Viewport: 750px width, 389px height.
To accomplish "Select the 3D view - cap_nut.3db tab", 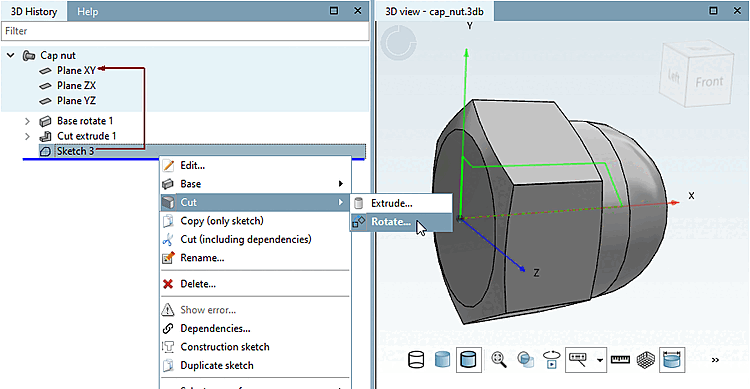I will coord(434,11).
